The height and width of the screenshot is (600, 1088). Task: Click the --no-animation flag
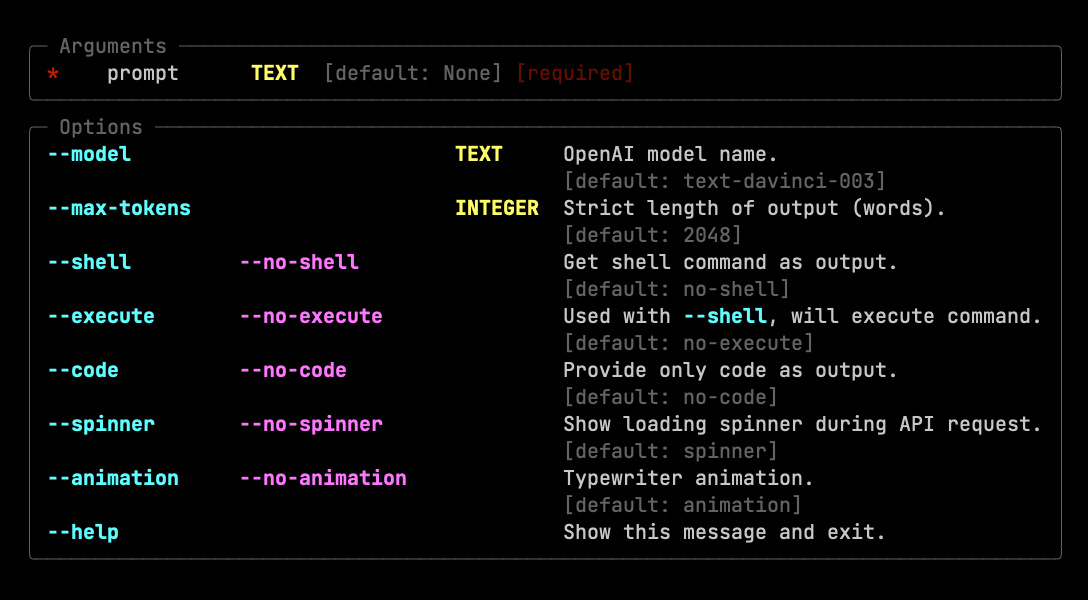(322, 478)
